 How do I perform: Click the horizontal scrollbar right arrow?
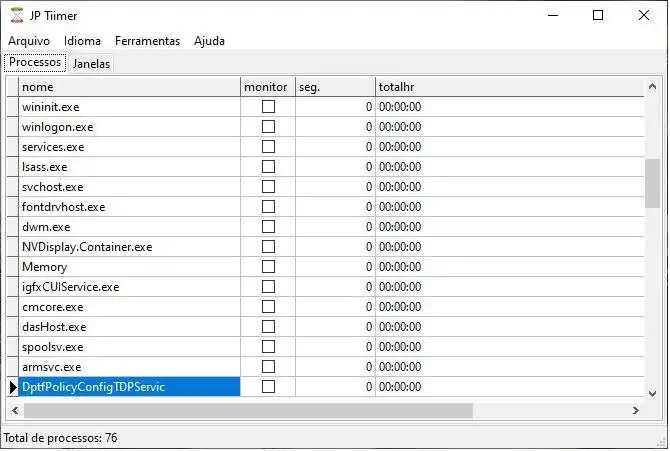coord(635,411)
